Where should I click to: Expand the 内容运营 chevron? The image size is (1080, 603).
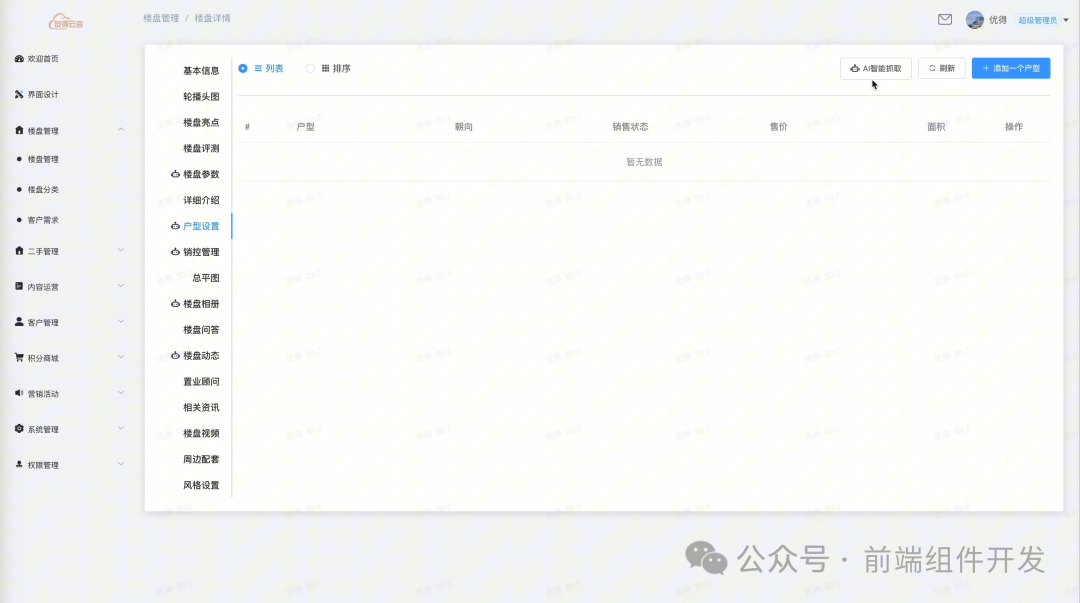tap(121, 285)
